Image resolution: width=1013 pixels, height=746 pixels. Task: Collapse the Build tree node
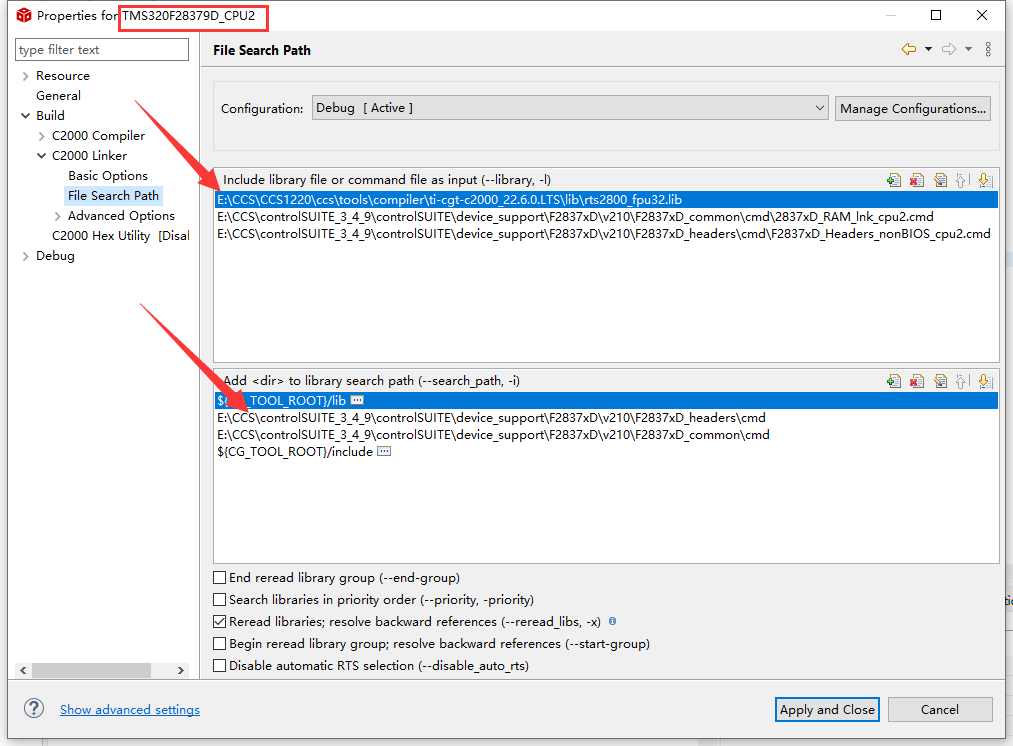[x=25, y=116]
